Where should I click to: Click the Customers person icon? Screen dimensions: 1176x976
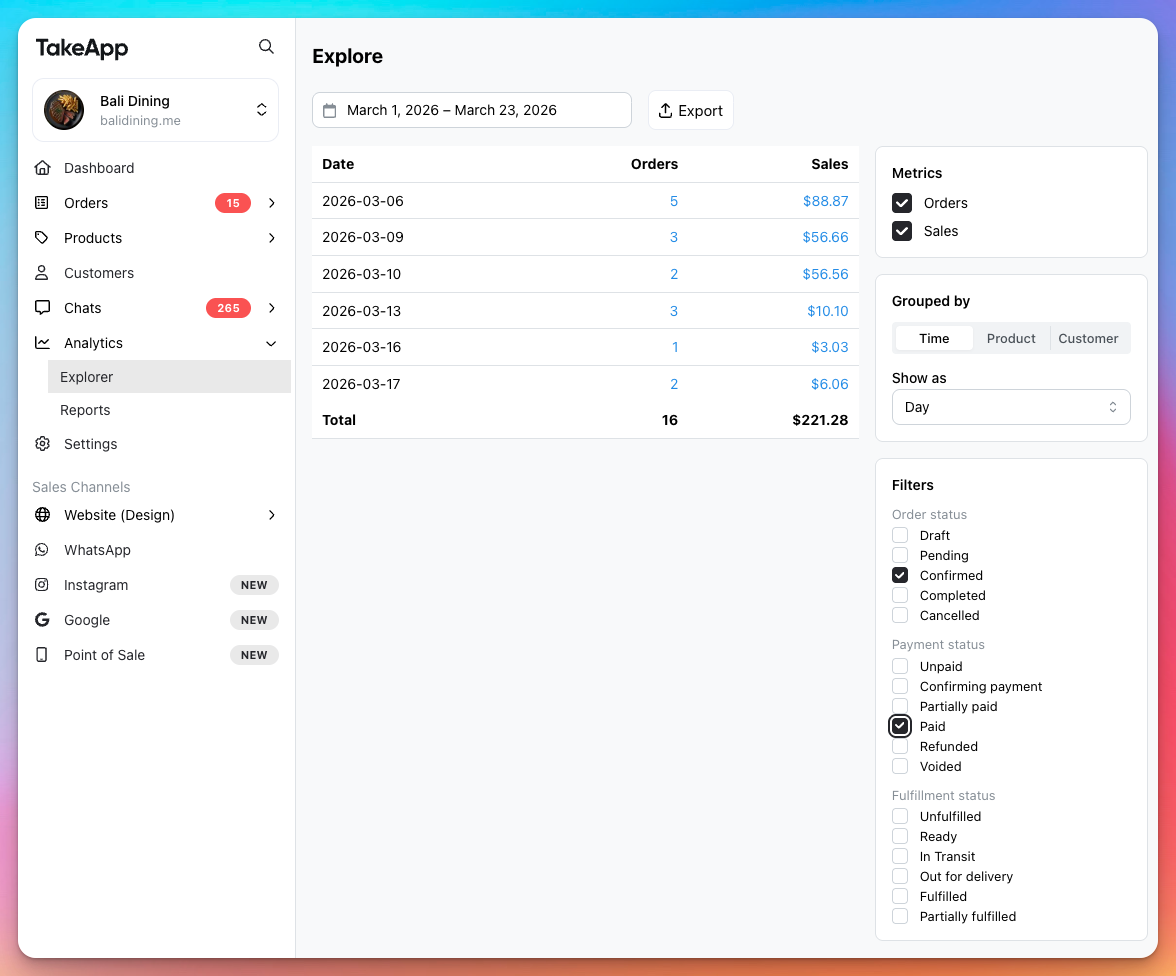(x=42, y=273)
